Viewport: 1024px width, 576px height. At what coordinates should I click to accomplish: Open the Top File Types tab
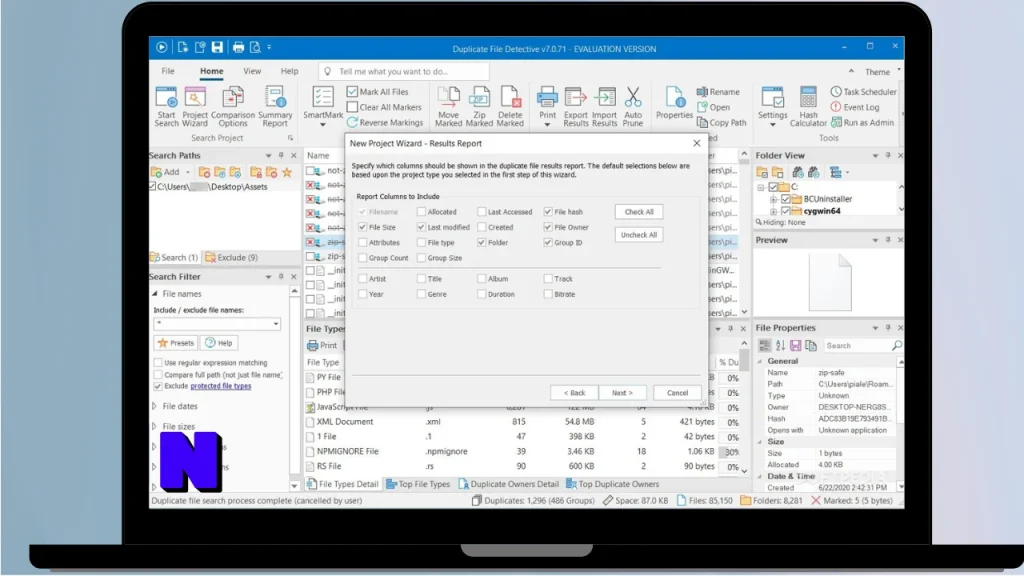click(x=419, y=484)
